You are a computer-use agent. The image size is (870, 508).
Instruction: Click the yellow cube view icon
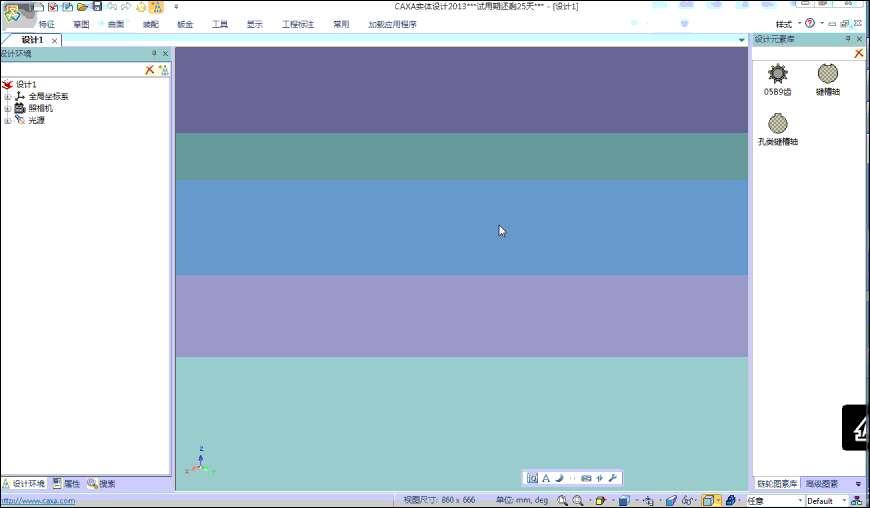(x=600, y=500)
